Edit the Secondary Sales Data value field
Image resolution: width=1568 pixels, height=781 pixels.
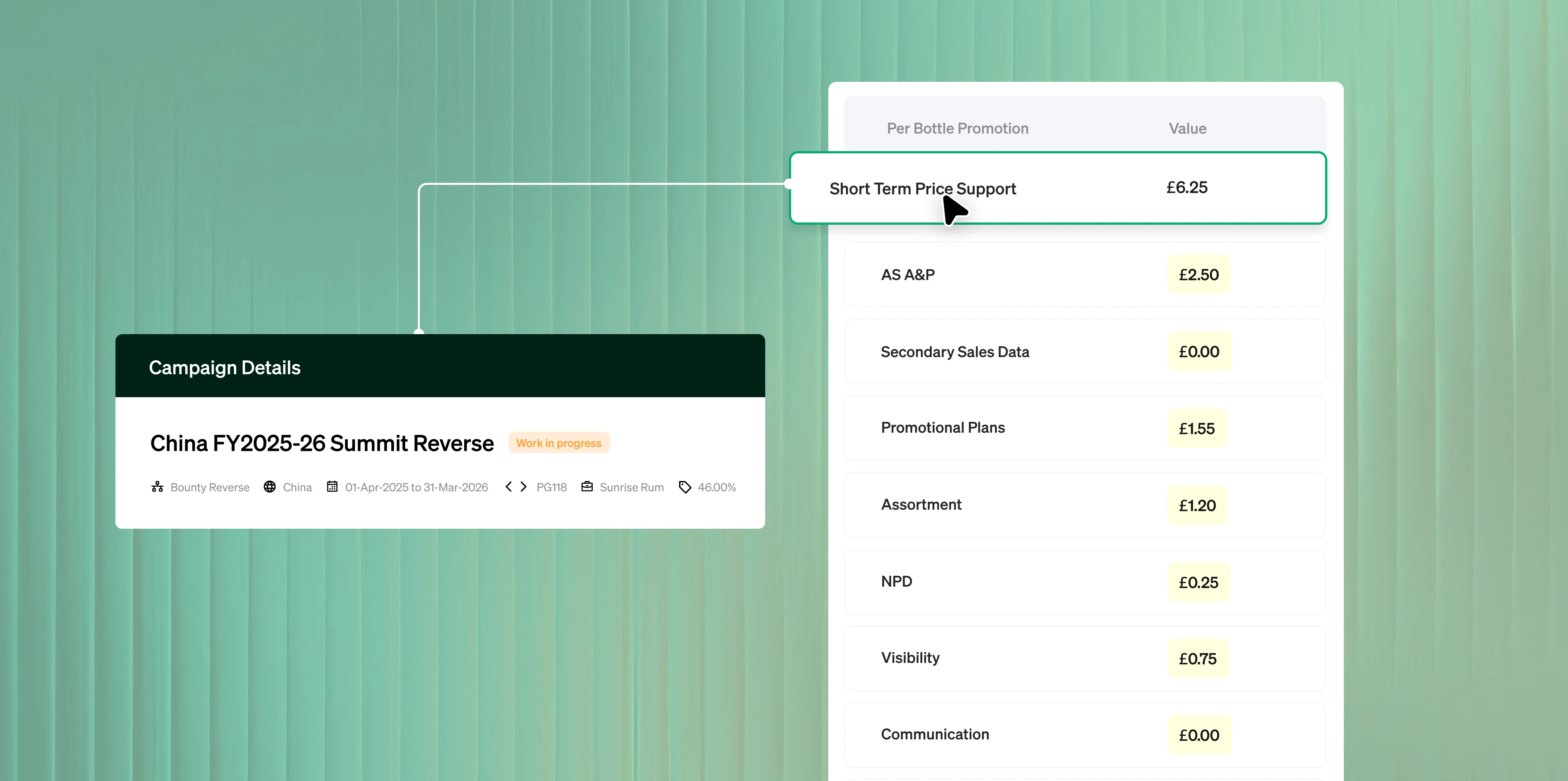1198,352
